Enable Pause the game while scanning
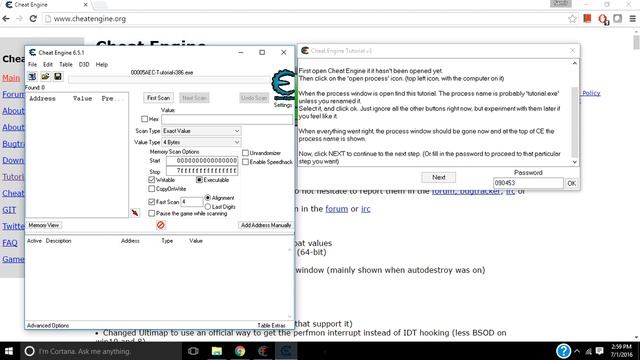Screen dimensions: 640x360 pos(152,213)
